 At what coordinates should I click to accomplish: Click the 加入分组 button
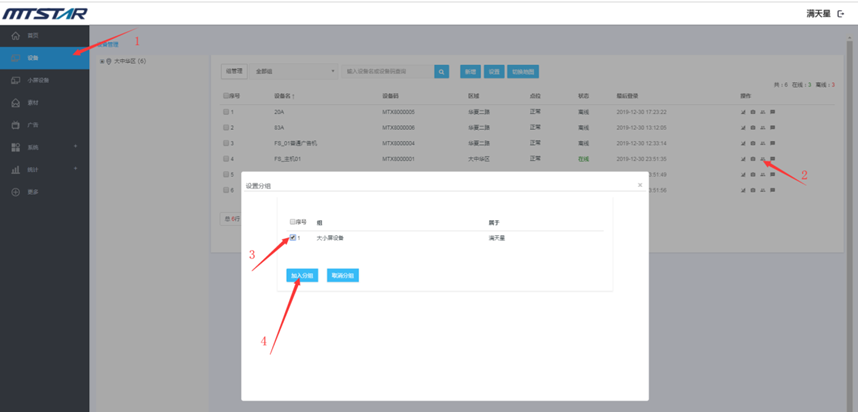302,275
